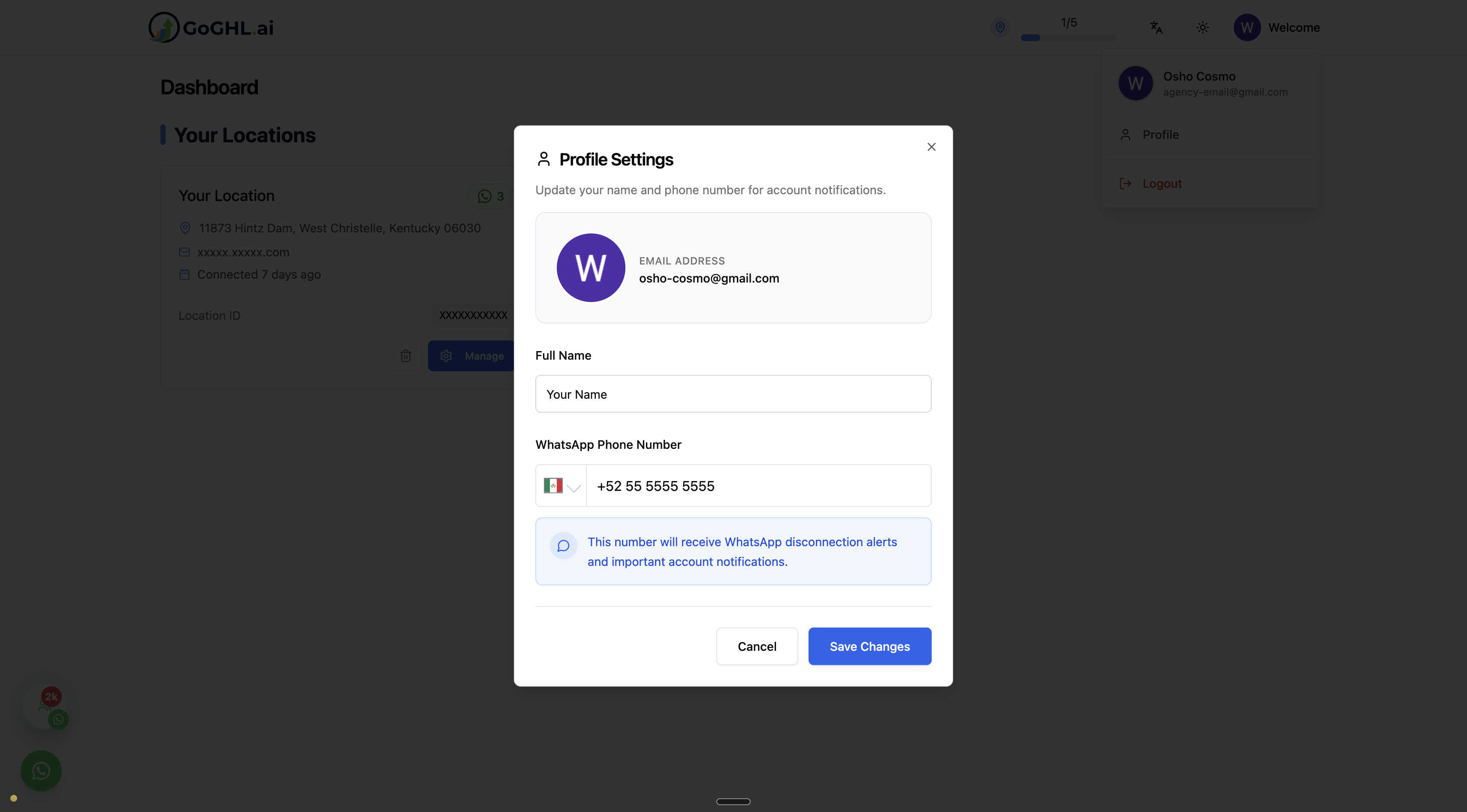Select Profile from the user menu

click(x=1160, y=135)
